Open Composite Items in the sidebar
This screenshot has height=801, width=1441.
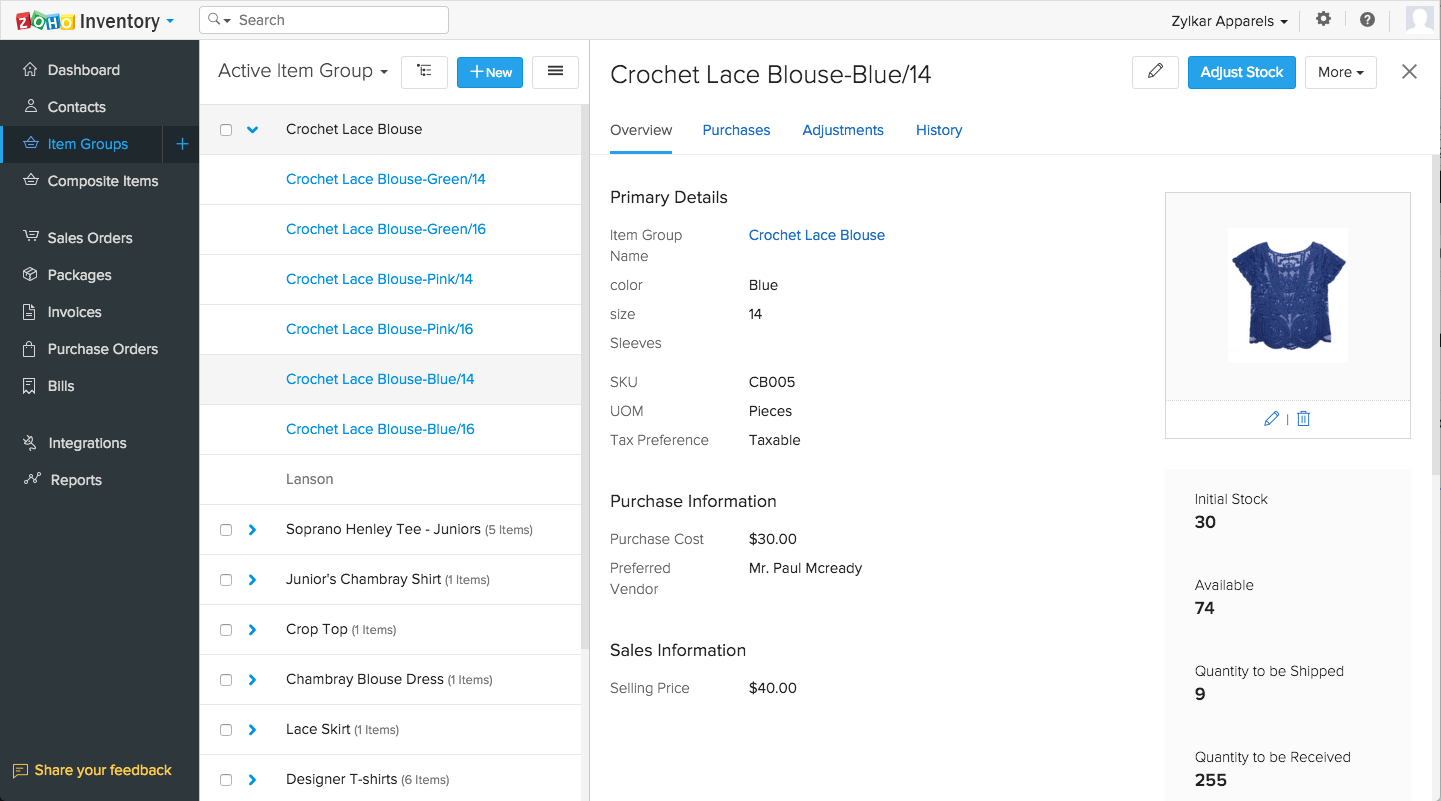[103, 181]
